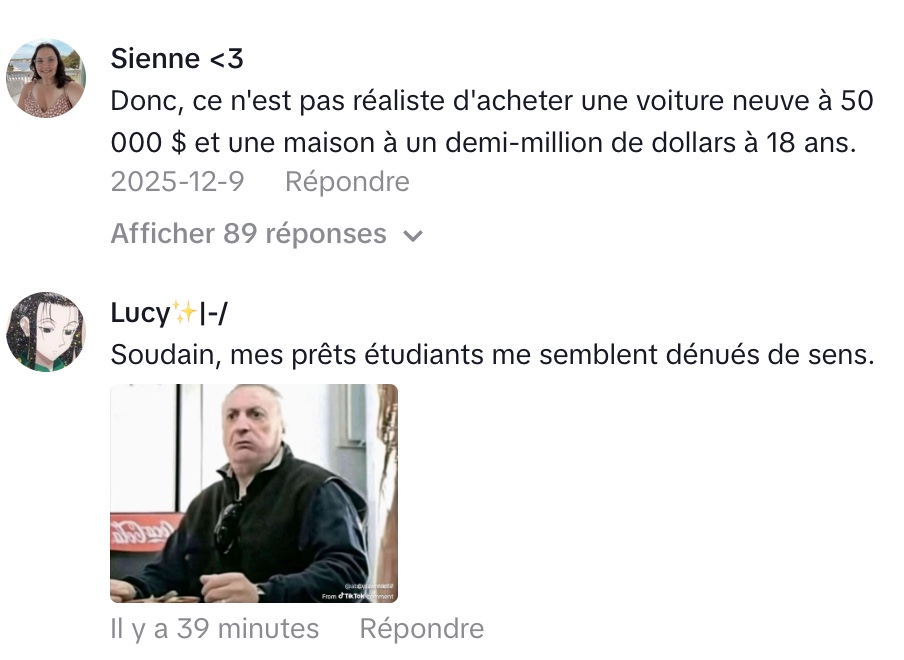Open the GIF of the man in black vest
This screenshot has height=660, width=904.
254,493
